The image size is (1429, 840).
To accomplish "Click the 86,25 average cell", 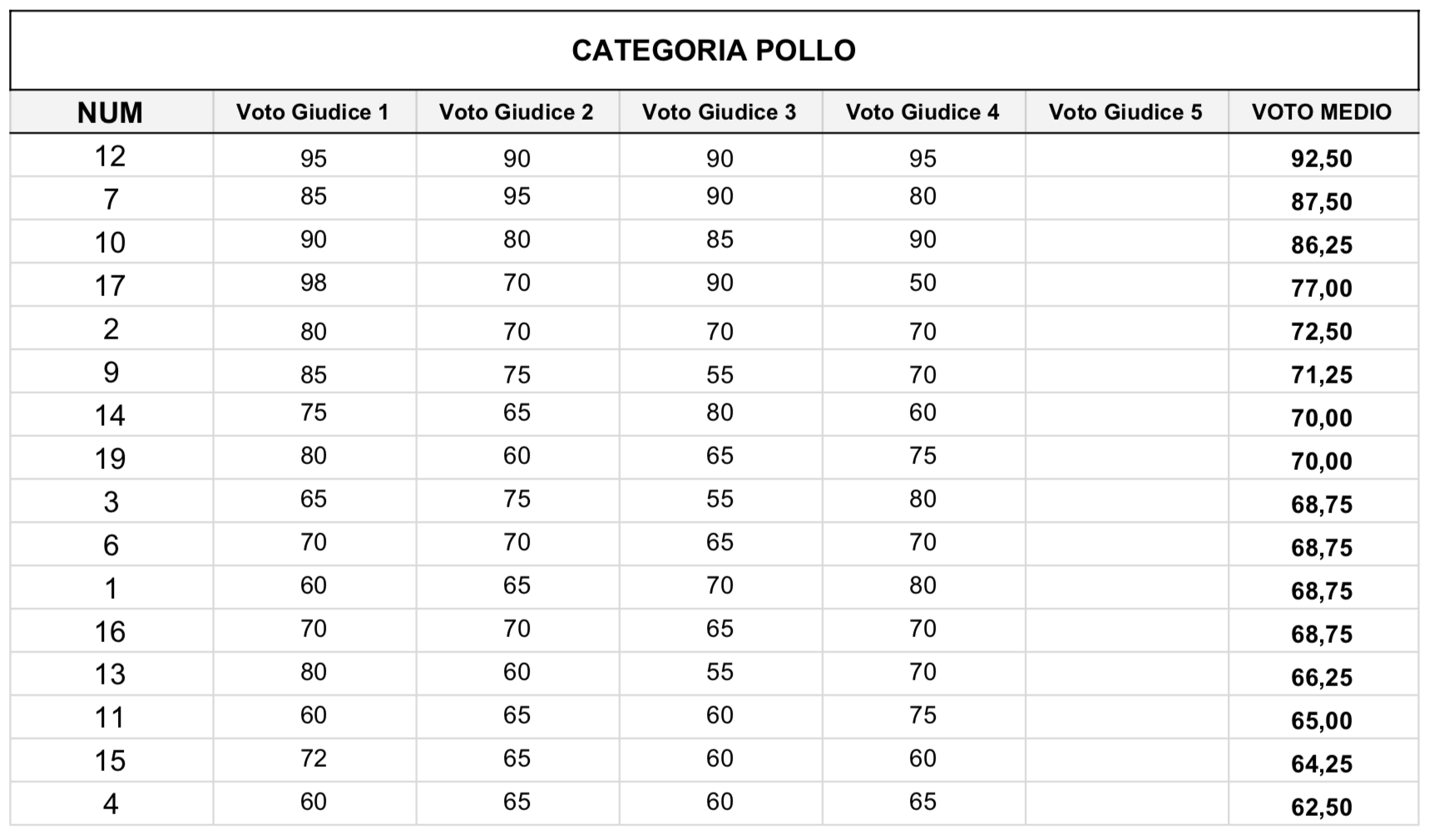I will tap(1323, 241).
